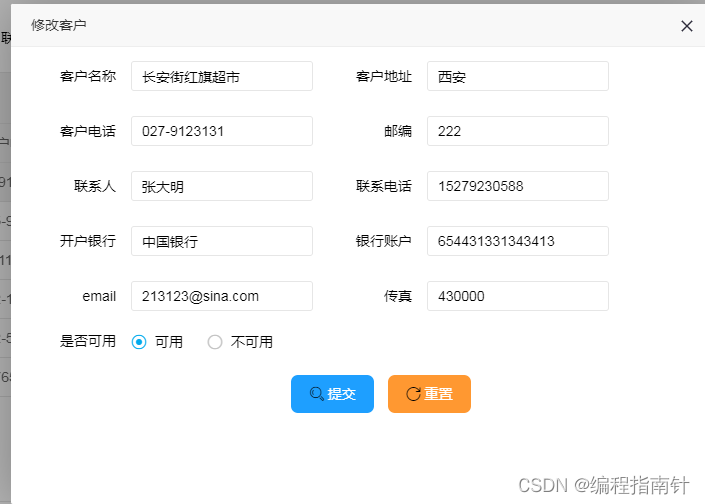Click the 修改客户 dialog title
The height and width of the screenshot is (504, 705).
tap(58, 25)
